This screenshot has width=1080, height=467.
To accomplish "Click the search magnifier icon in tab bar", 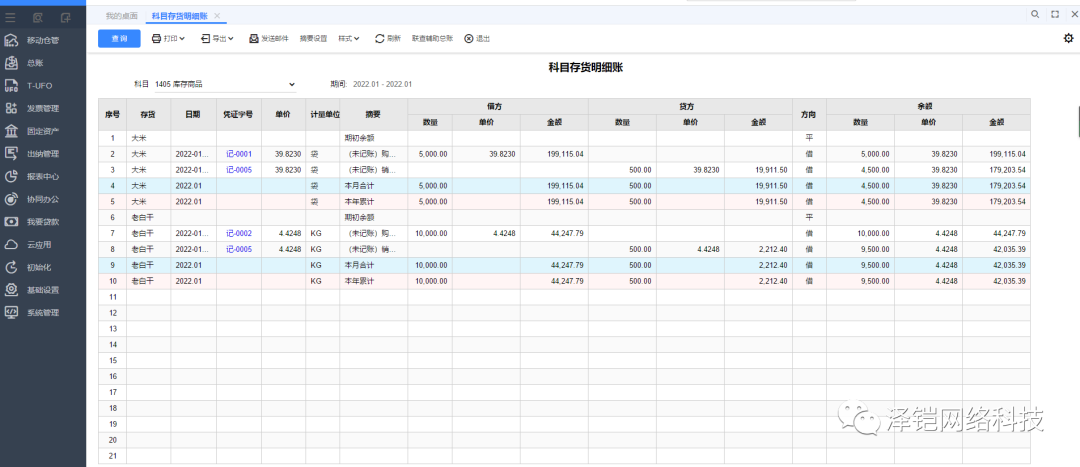I will click(1035, 15).
